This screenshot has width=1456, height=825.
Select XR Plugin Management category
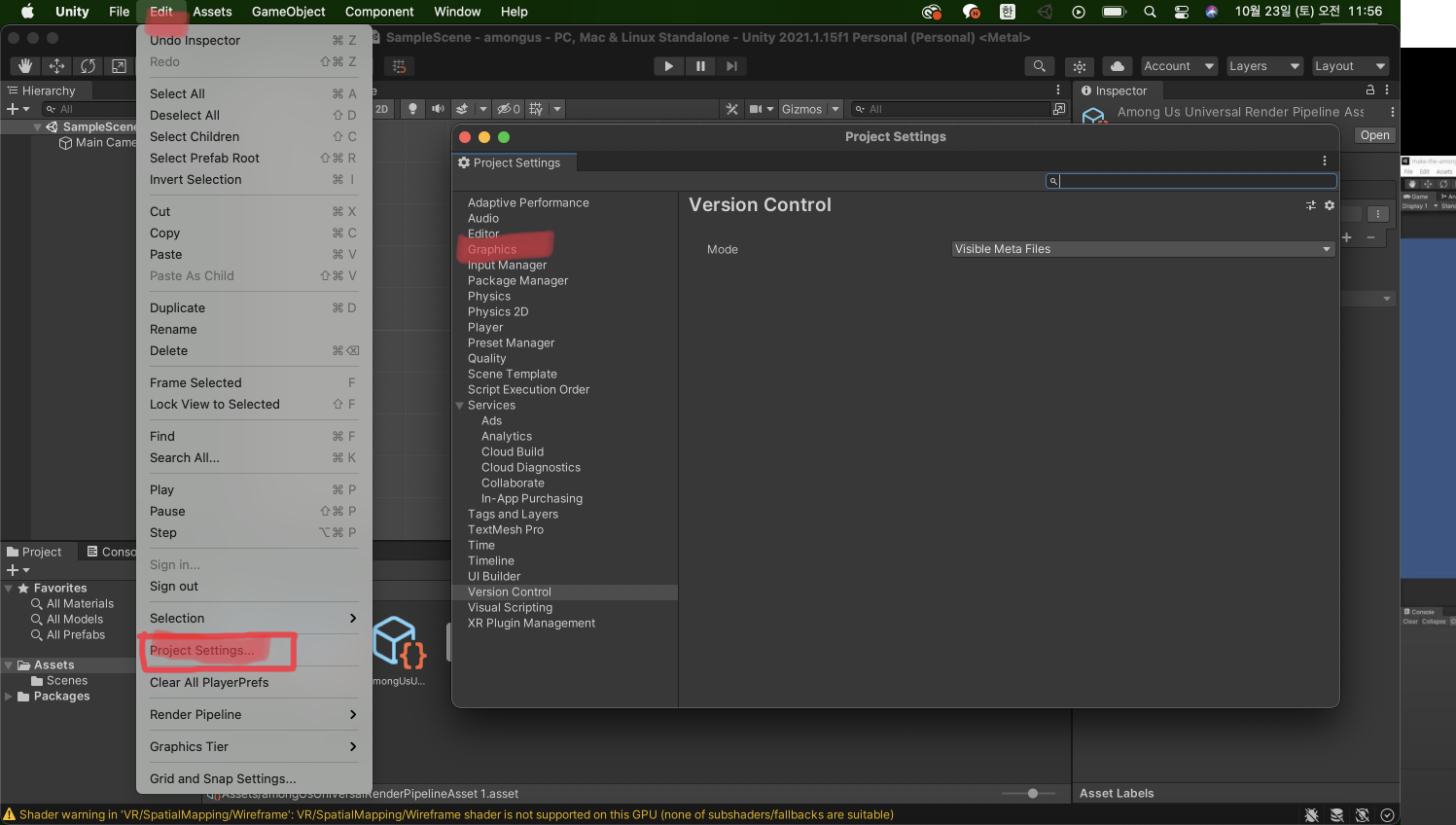[x=531, y=623]
